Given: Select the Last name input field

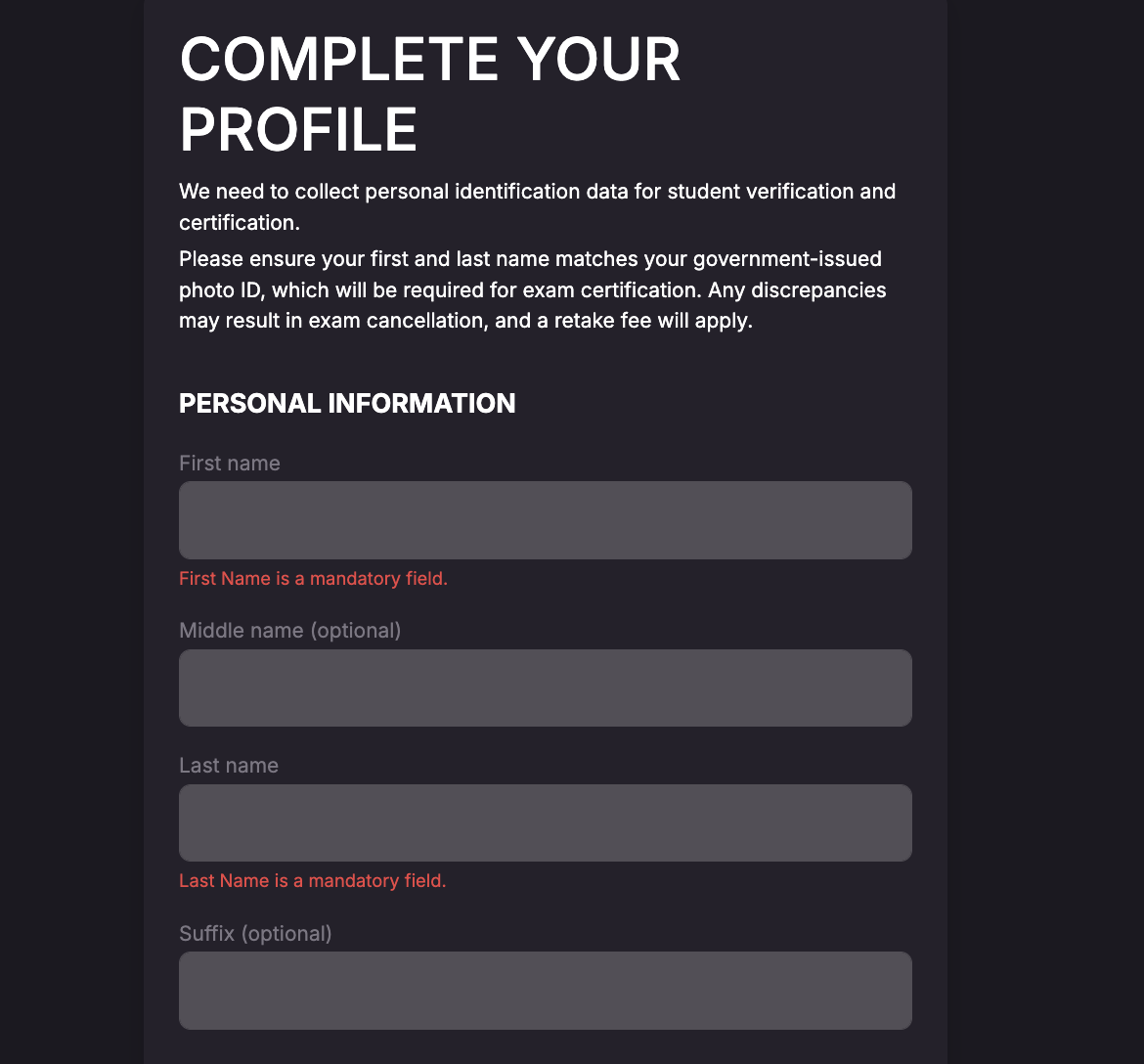Looking at the screenshot, I should [545, 822].
